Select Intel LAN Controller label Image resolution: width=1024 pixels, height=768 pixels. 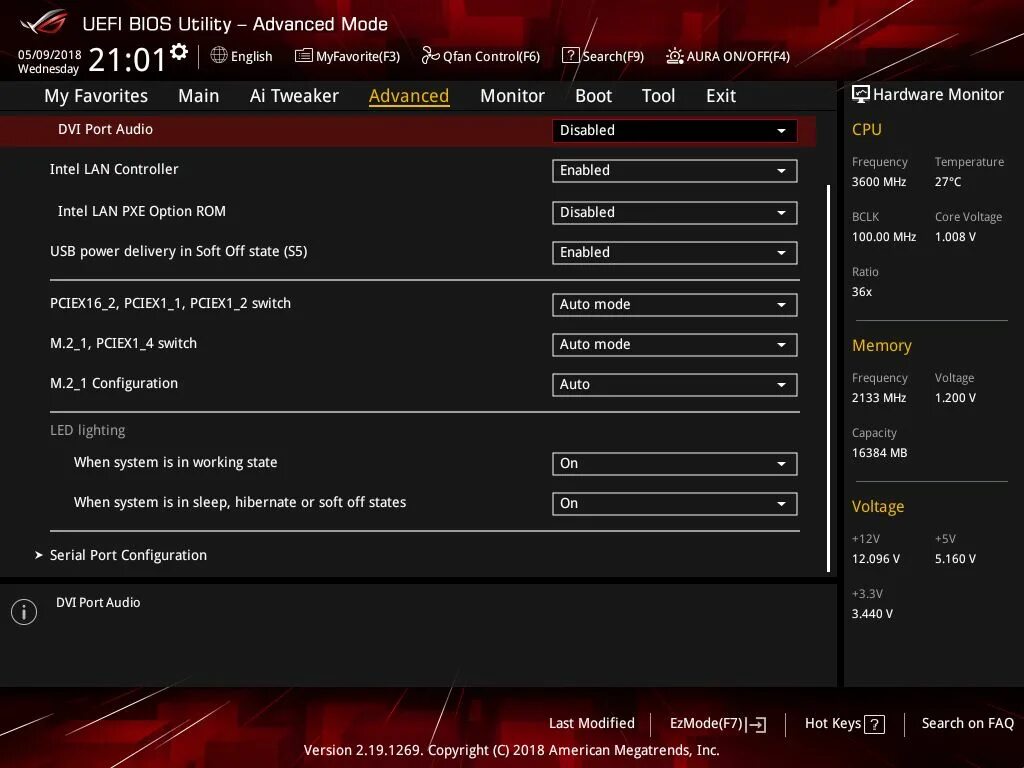click(x=114, y=169)
